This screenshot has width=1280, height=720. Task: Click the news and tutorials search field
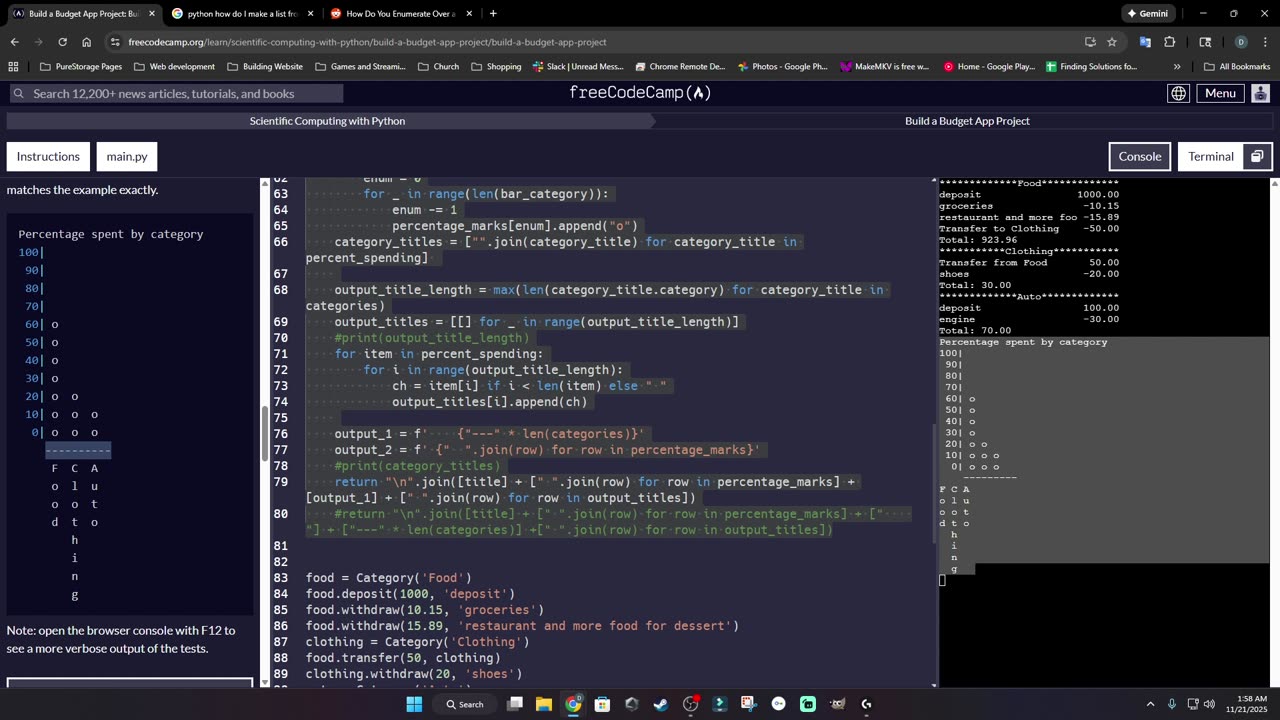click(x=176, y=93)
